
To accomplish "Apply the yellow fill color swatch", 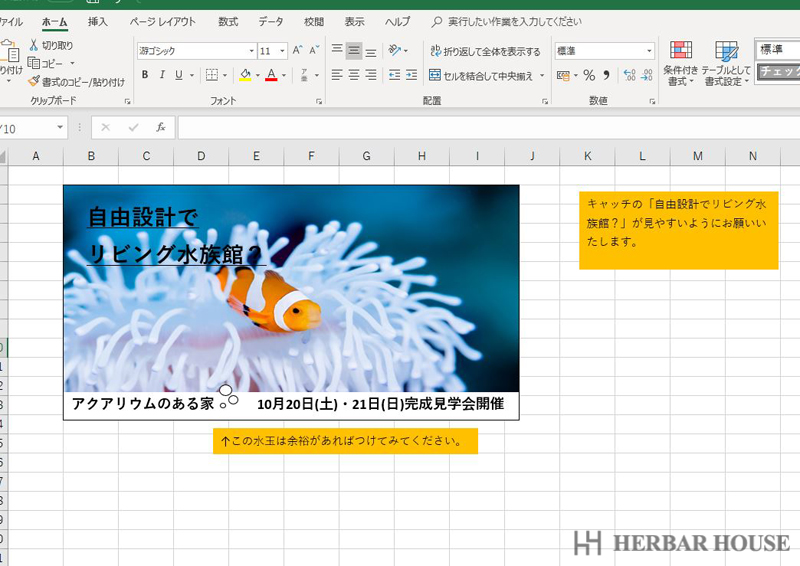I will tap(245, 75).
